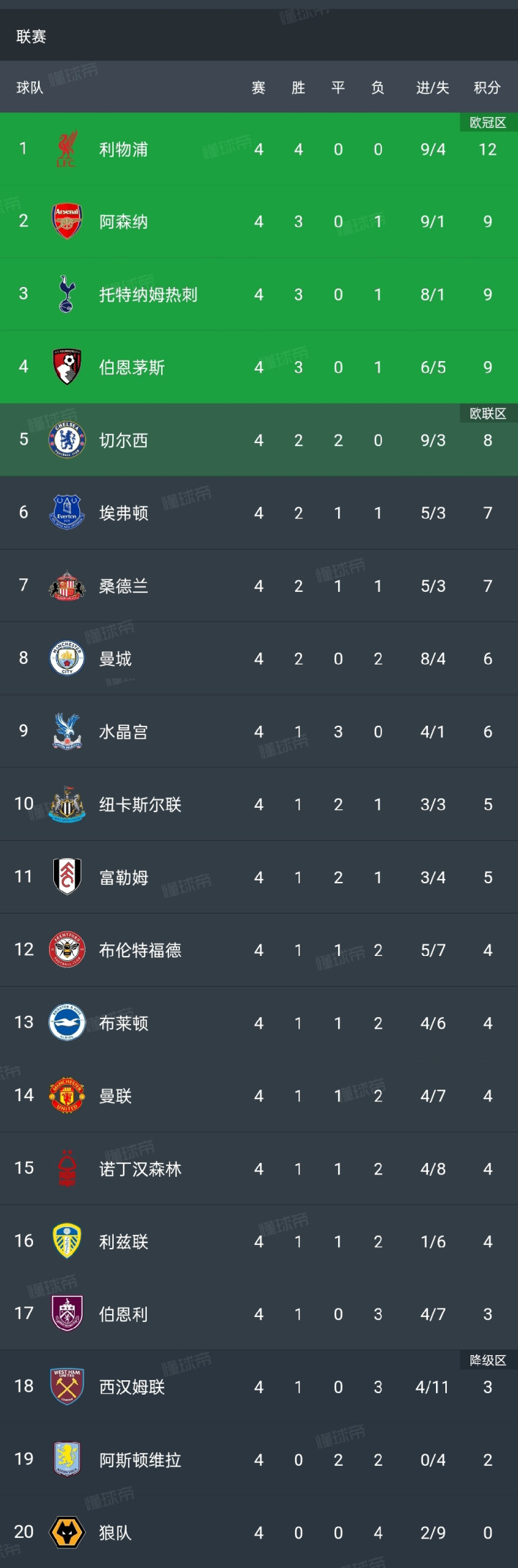
Task: Select the 积分 points column header
Action: pyautogui.click(x=487, y=88)
